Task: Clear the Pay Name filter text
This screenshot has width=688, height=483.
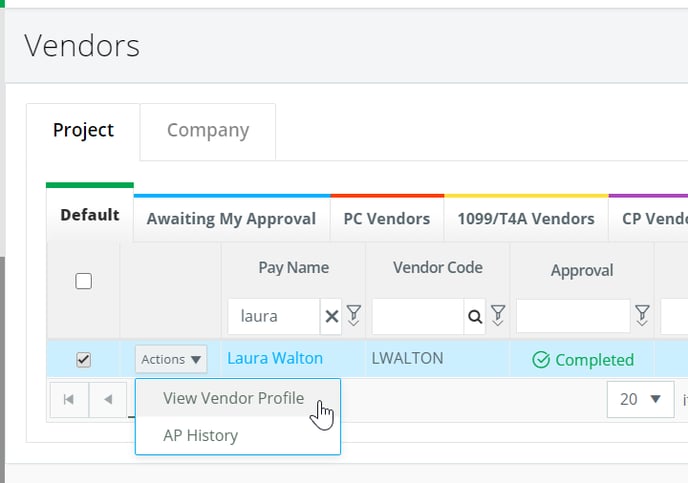Action: [331, 316]
